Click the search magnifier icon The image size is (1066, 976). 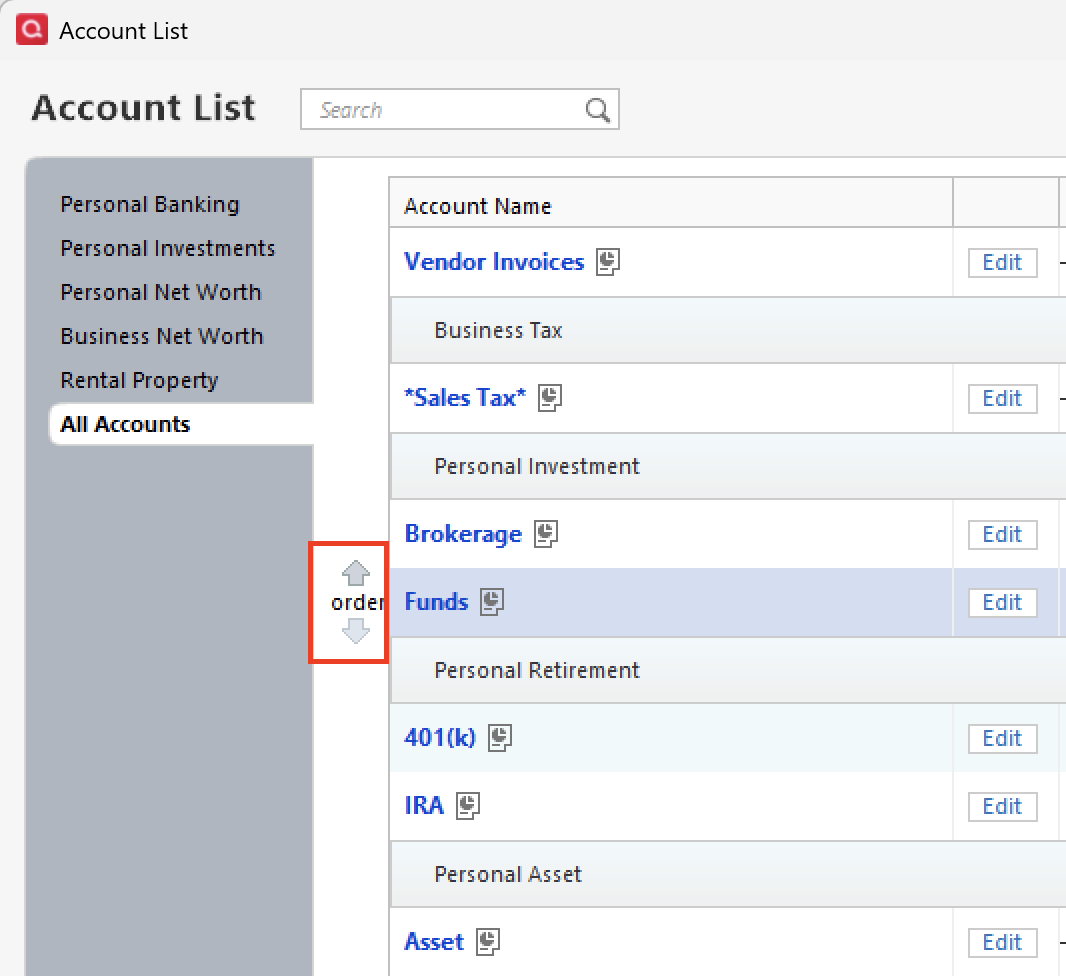click(x=597, y=110)
